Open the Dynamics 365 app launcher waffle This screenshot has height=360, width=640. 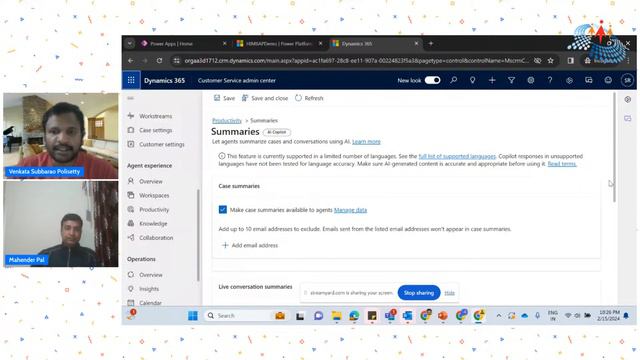(x=131, y=80)
